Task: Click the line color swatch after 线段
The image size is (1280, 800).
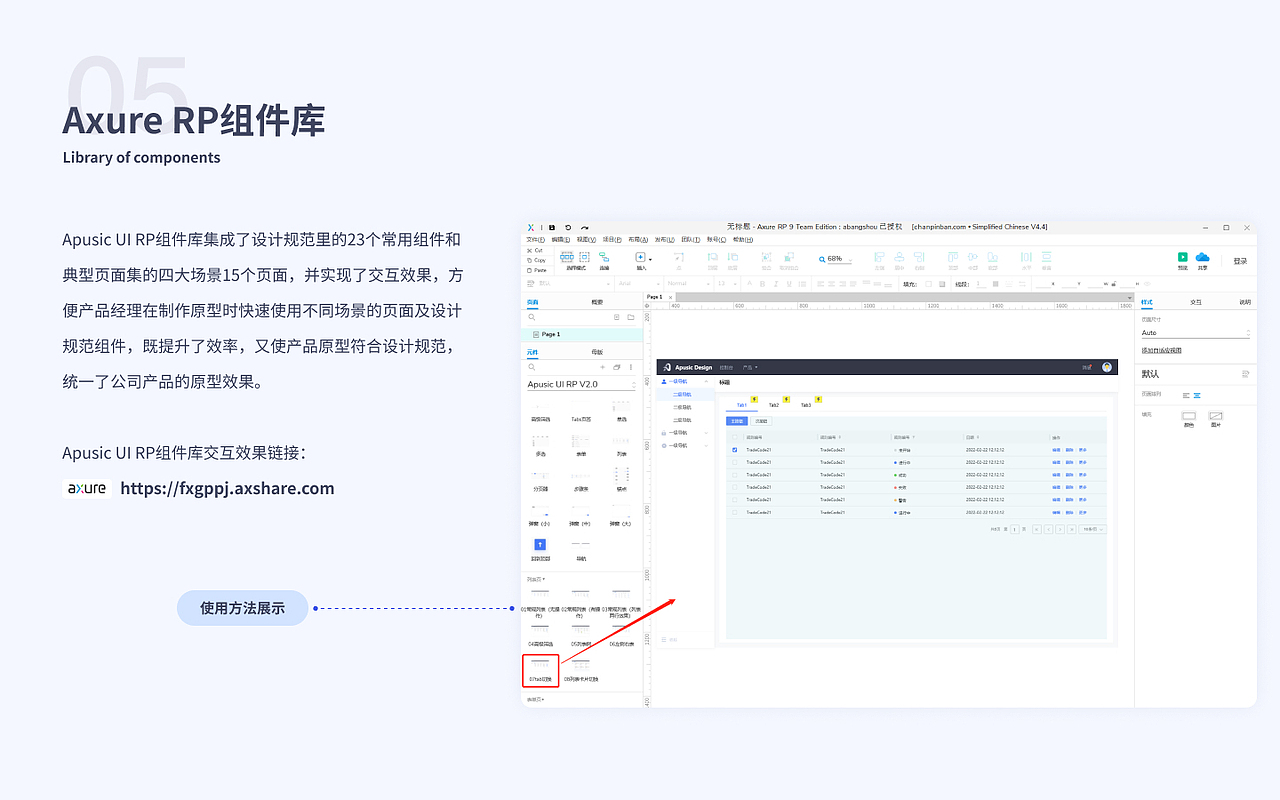Action: point(995,284)
